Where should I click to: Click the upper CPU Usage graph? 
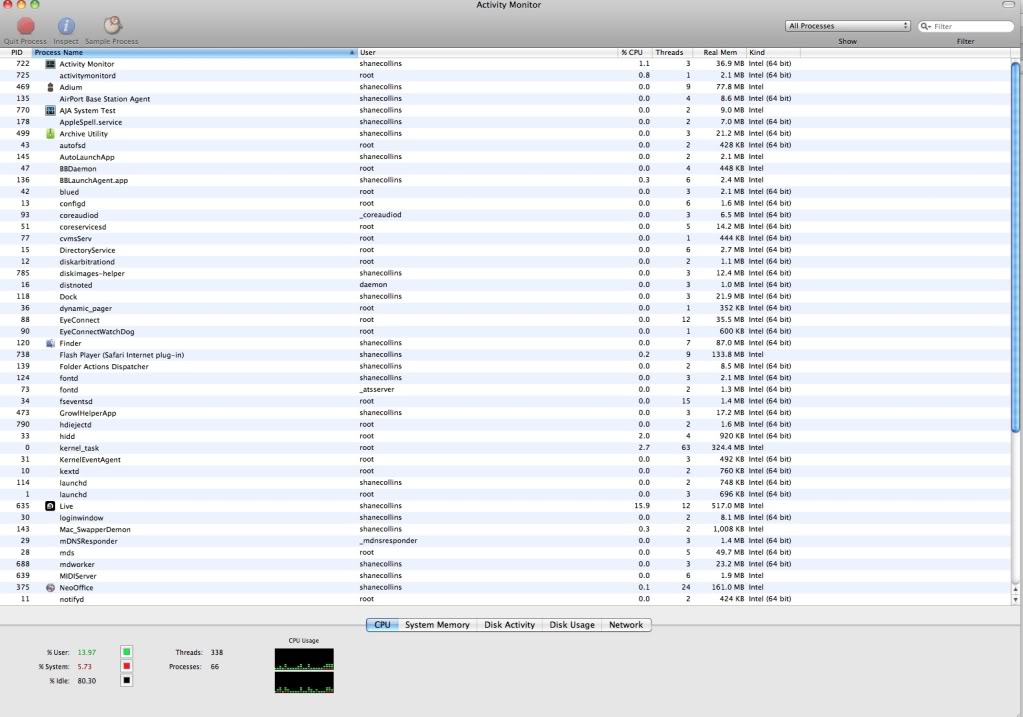coord(304,659)
